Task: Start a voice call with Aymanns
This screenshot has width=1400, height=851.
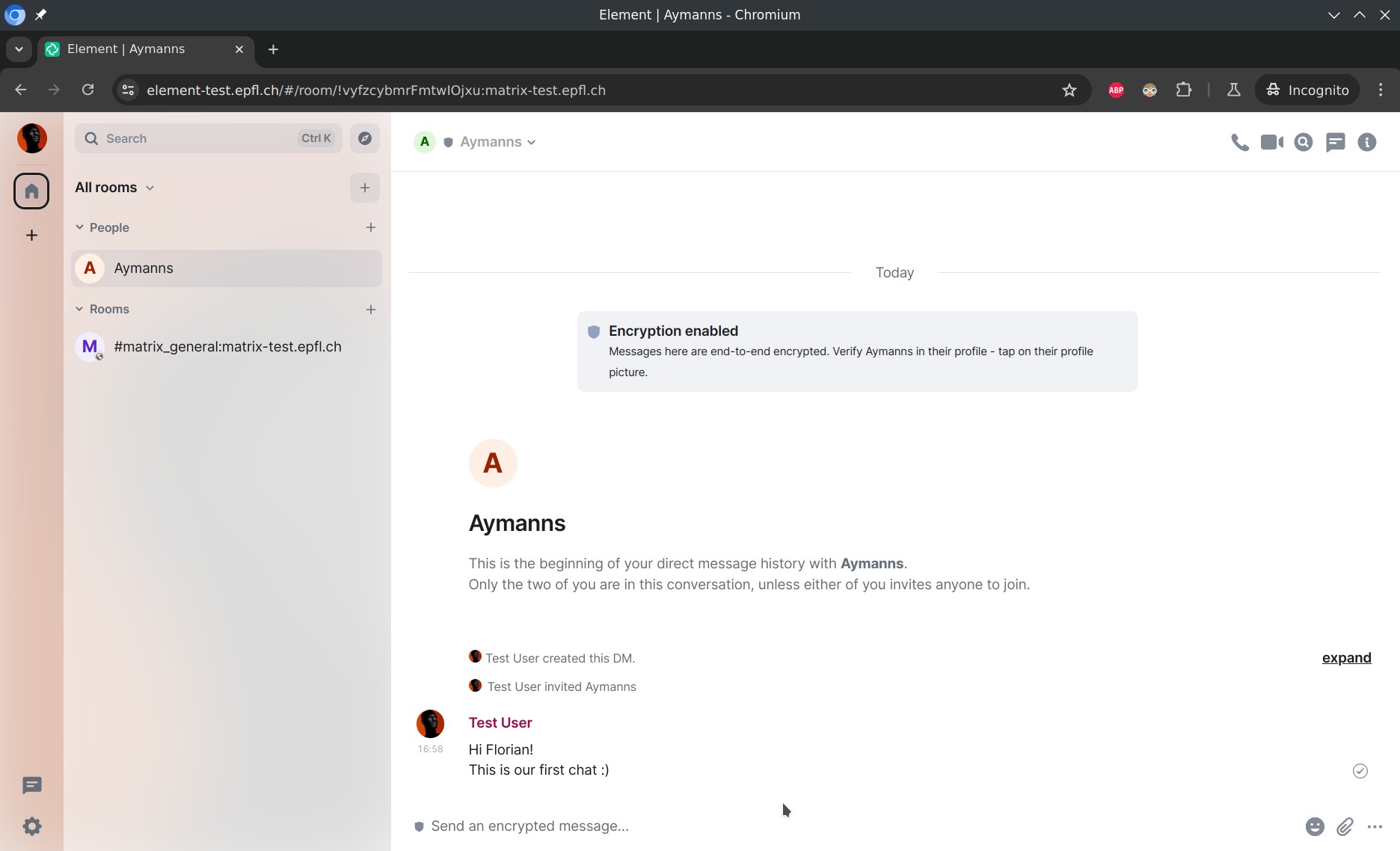Action: (x=1239, y=142)
